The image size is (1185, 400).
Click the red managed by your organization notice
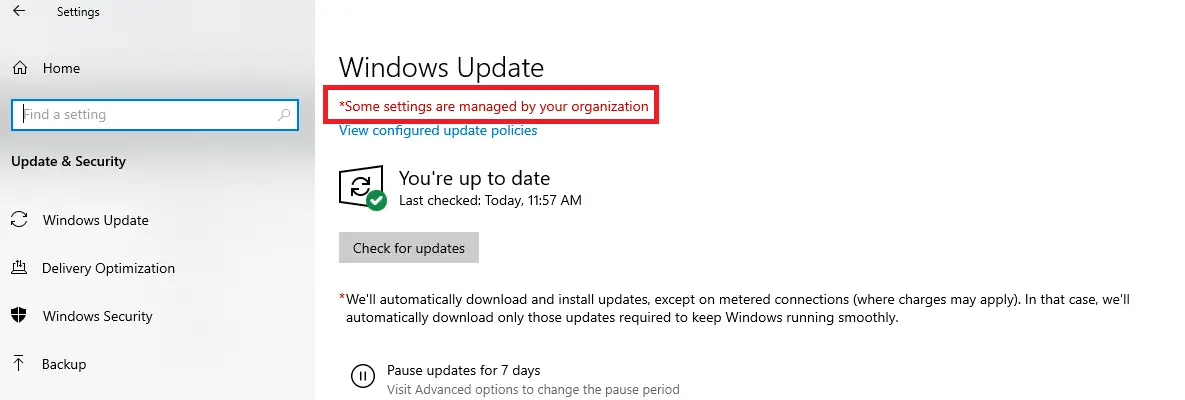coord(493,107)
